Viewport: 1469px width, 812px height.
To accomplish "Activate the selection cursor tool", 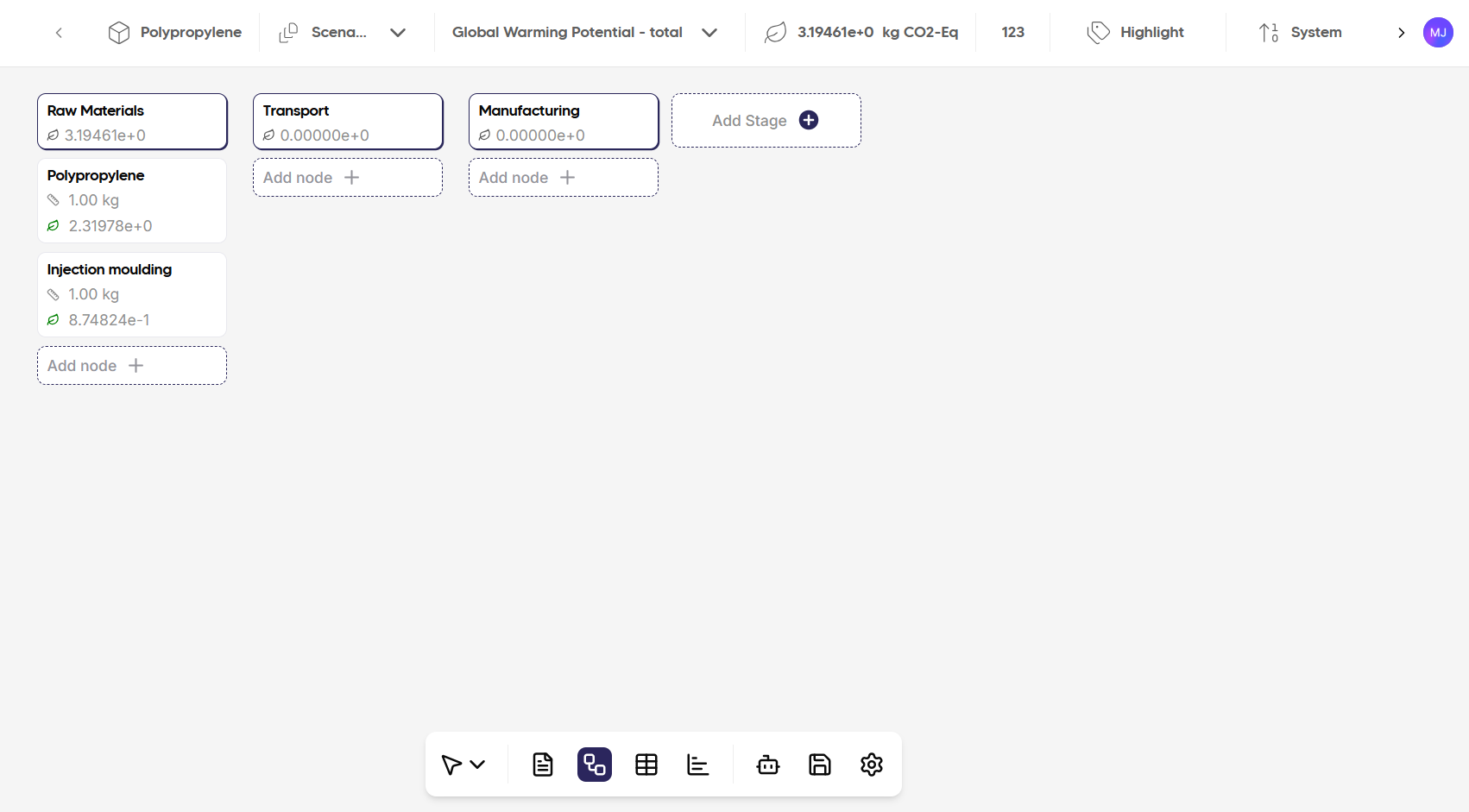I will tap(452, 764).
